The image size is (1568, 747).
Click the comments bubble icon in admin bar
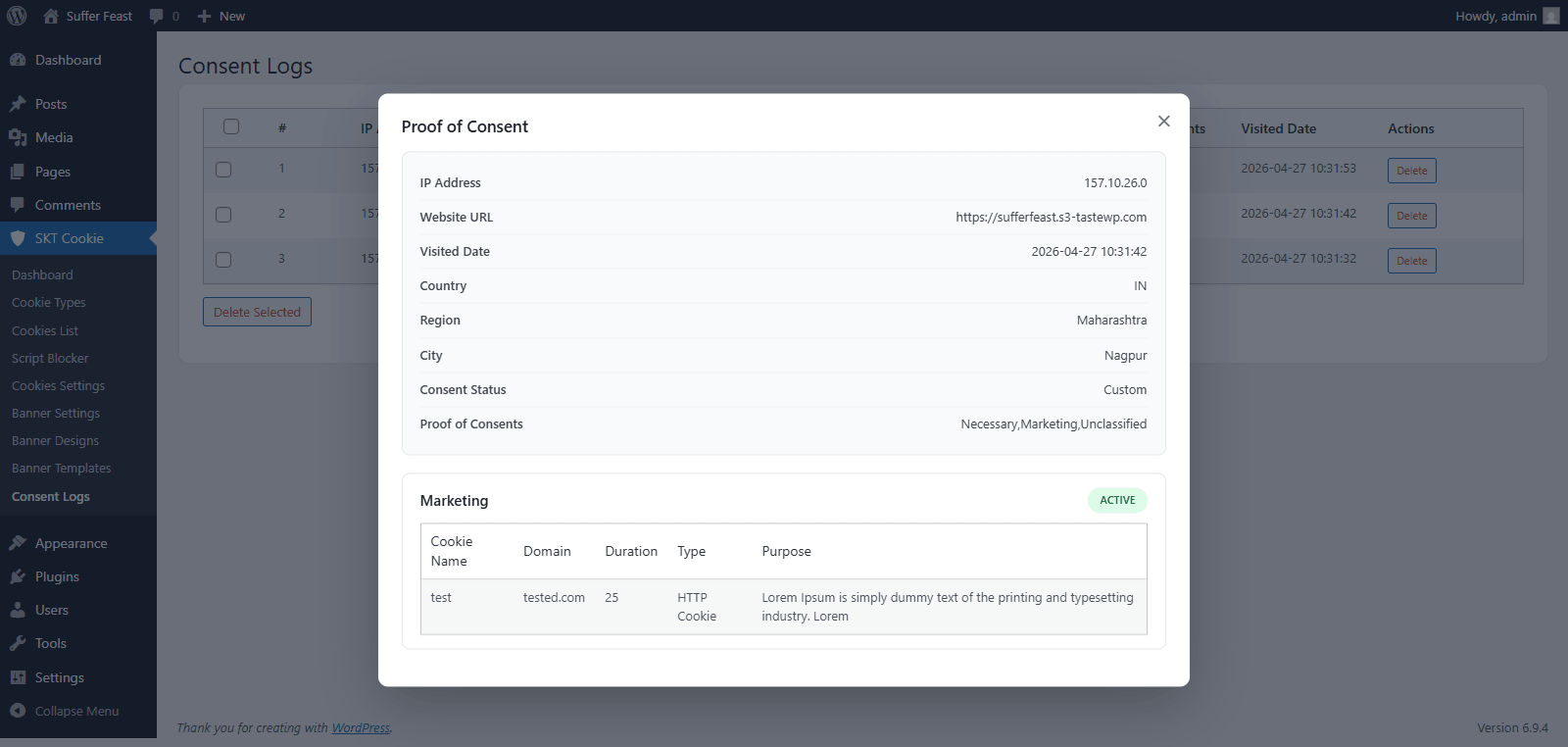tap(156, 16)
